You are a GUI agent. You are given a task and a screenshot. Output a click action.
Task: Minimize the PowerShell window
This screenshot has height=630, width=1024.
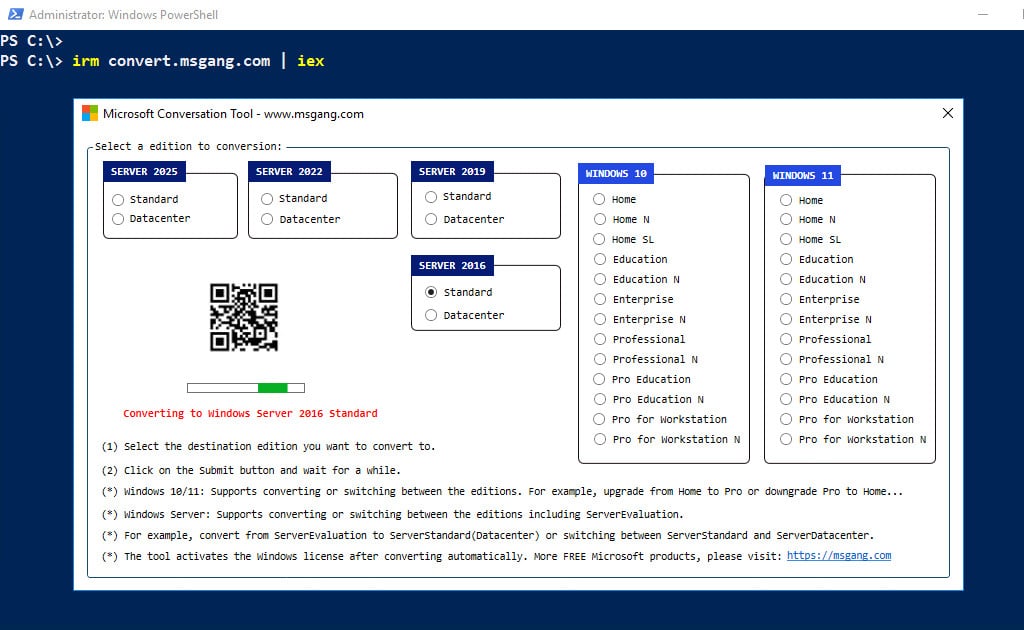pyautogui.click(x=983, y=14)
